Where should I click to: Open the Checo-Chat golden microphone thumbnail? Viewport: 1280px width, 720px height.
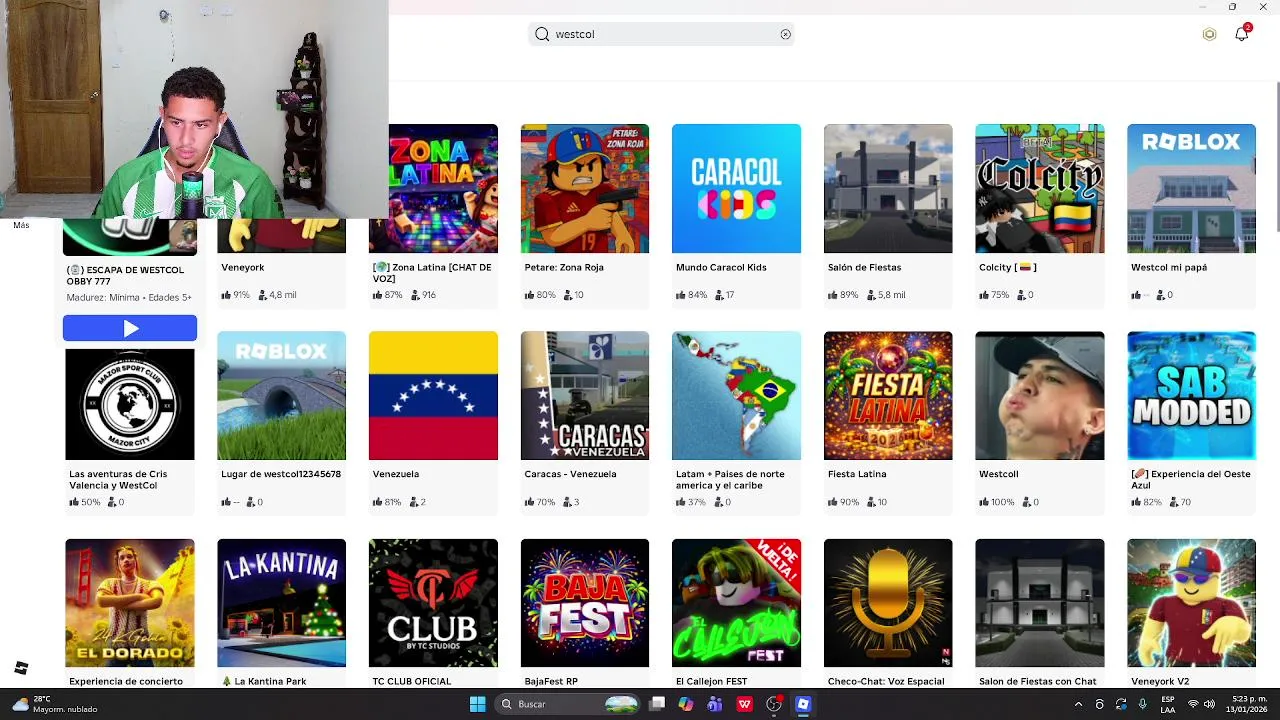click(x=888, y=603)
